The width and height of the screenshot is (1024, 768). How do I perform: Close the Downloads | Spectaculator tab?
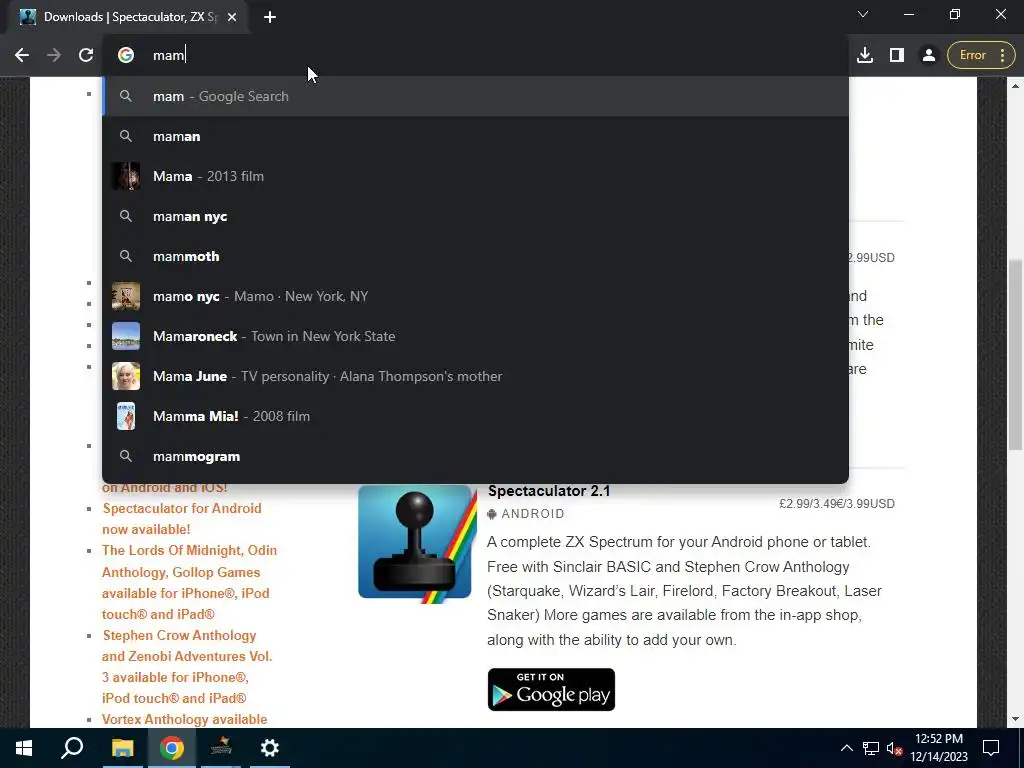pos(232,17)
